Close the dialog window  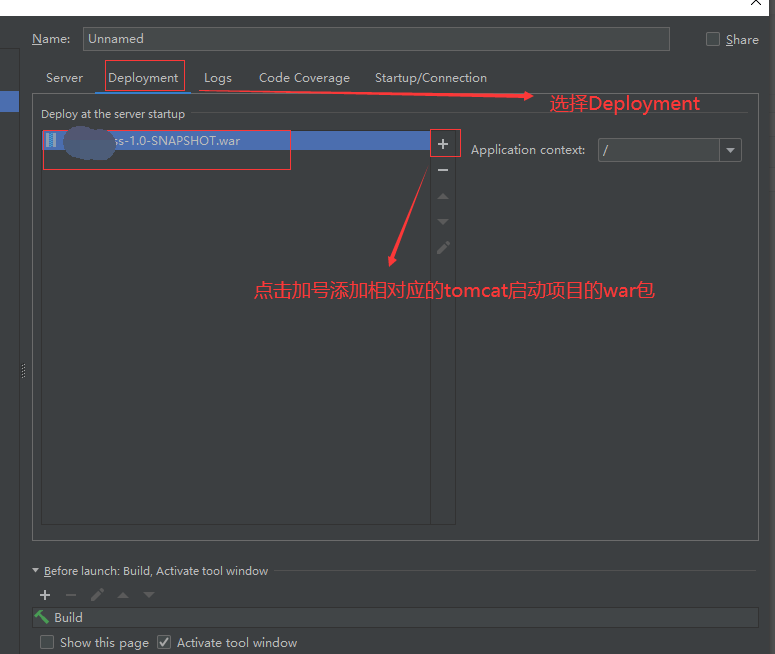(x=756, y=3)
